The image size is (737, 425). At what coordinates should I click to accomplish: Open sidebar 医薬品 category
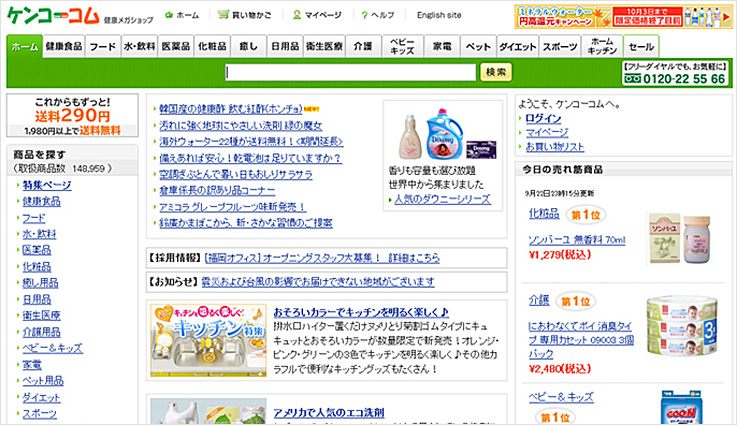click(x=37, y=250)
